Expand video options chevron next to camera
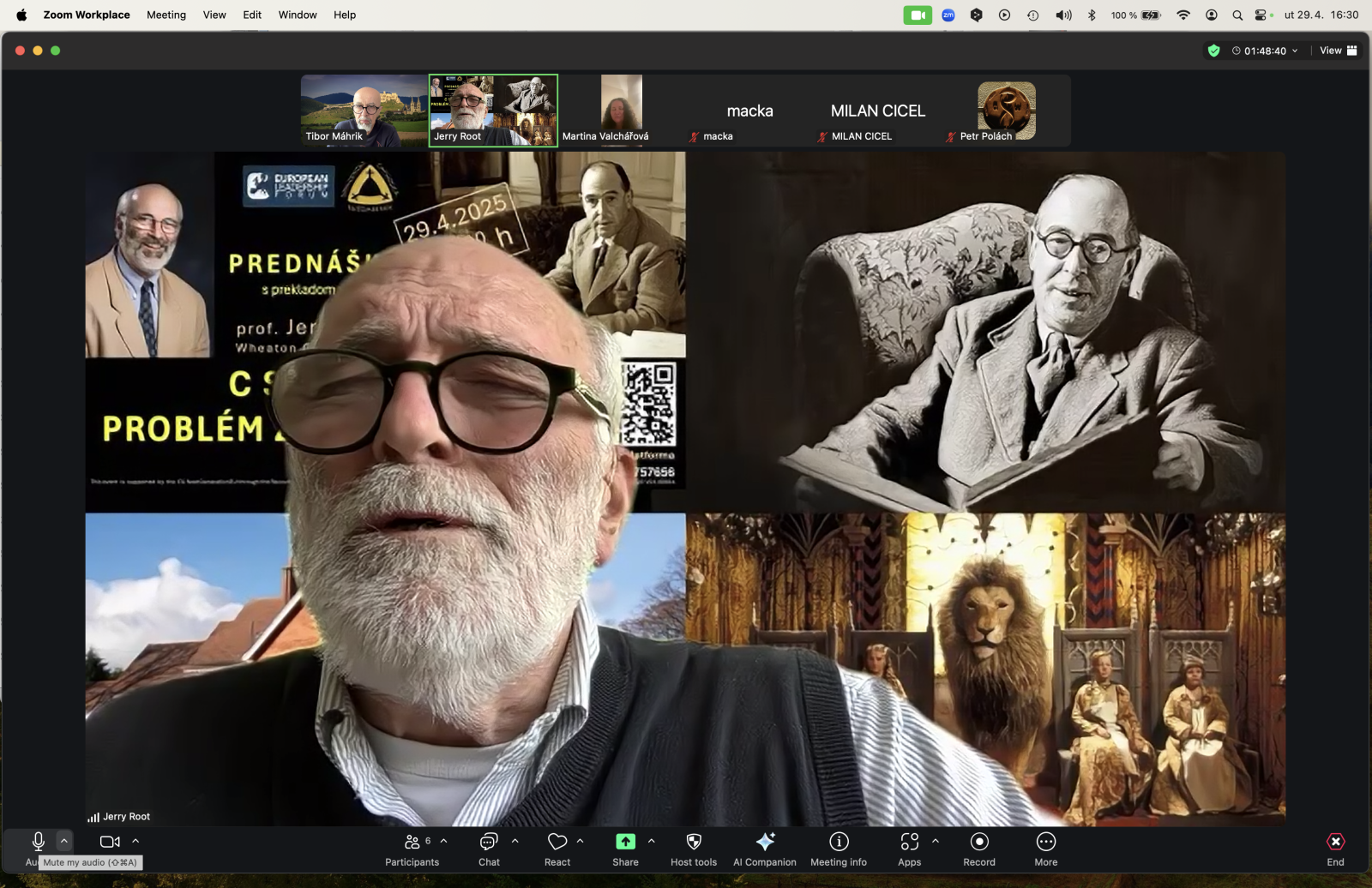The image size is (1372, 888). [135, 841]
